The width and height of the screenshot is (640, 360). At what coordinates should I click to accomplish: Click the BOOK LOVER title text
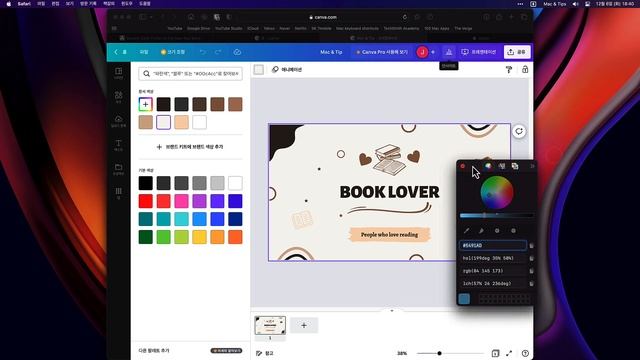[x=389, y=192]
